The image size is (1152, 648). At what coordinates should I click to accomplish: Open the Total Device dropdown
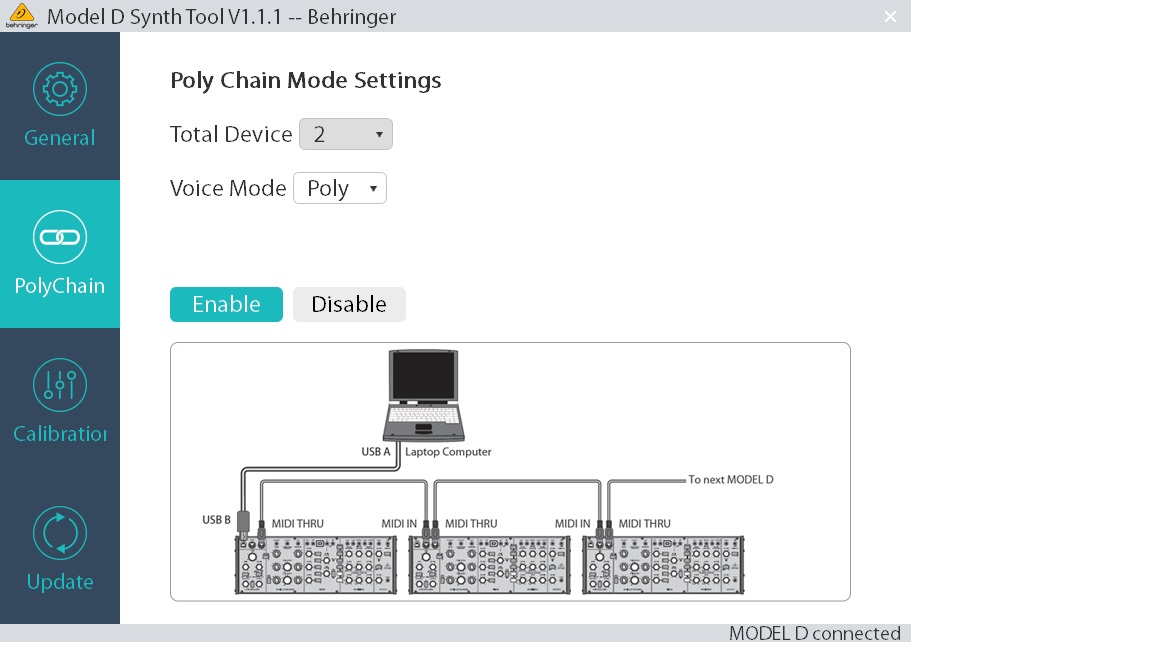pyautogui.click(x=346, y=133)
